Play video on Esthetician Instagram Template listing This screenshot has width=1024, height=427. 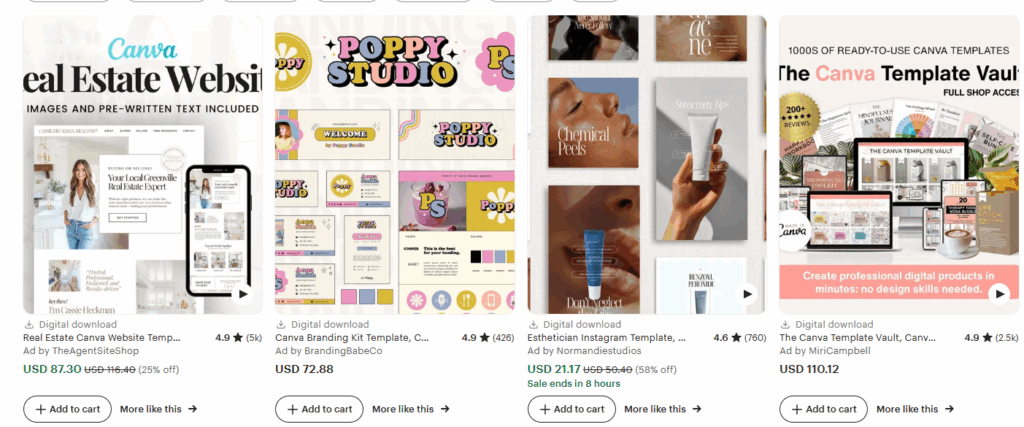(x=747, y=294)
